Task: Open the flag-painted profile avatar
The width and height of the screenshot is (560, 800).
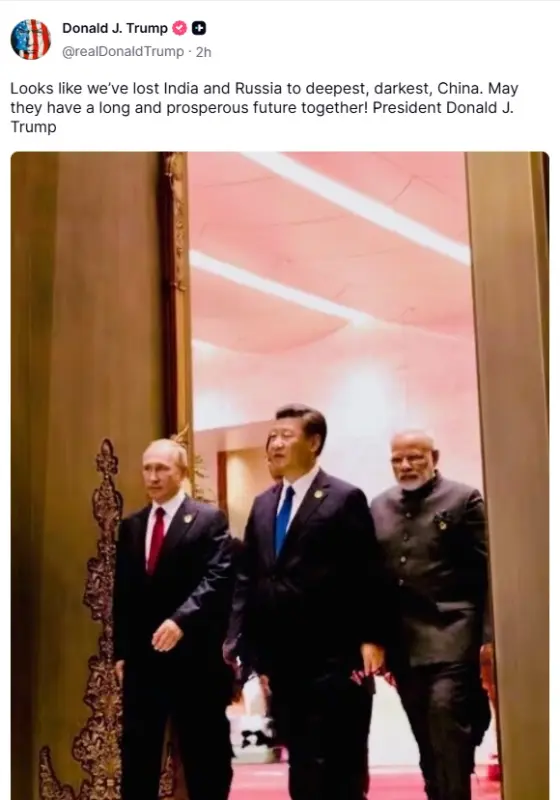Action: [31, 39]
